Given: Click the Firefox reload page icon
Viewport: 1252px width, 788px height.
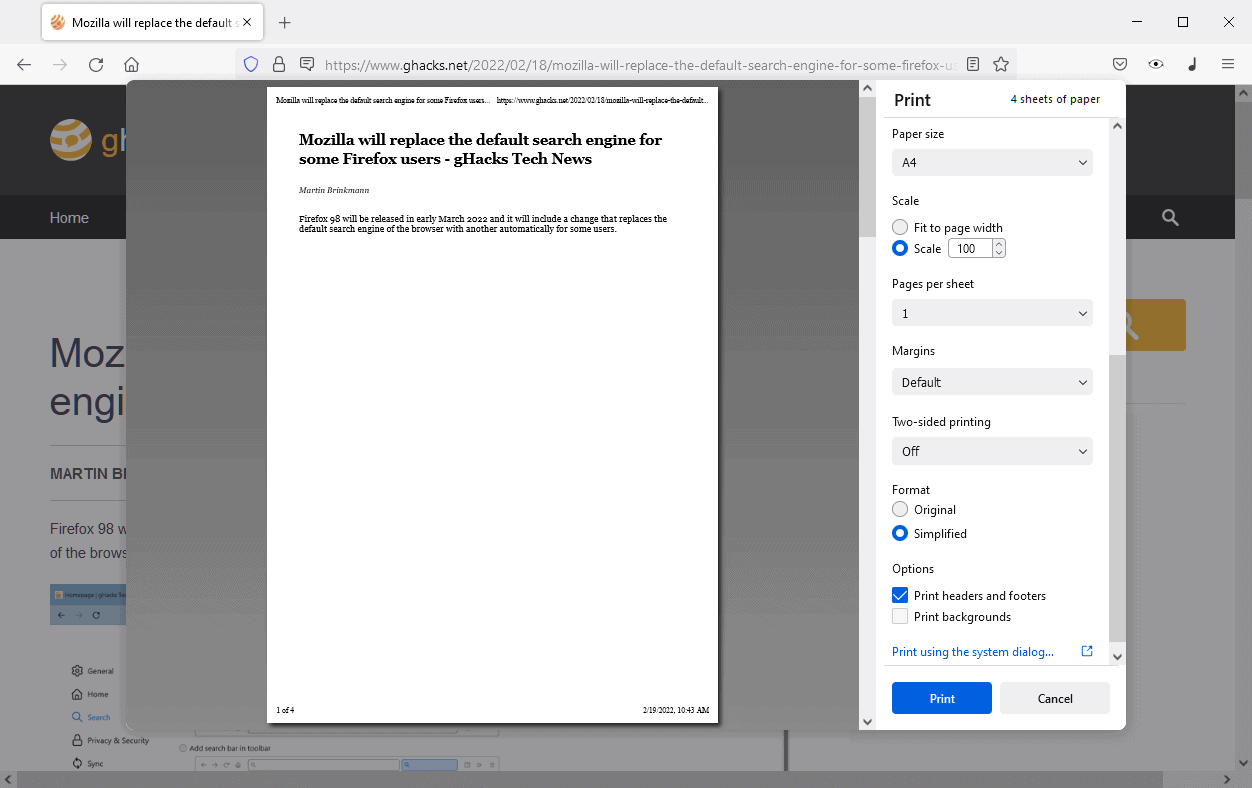Looking at the screenshot, I should point(96,64).
